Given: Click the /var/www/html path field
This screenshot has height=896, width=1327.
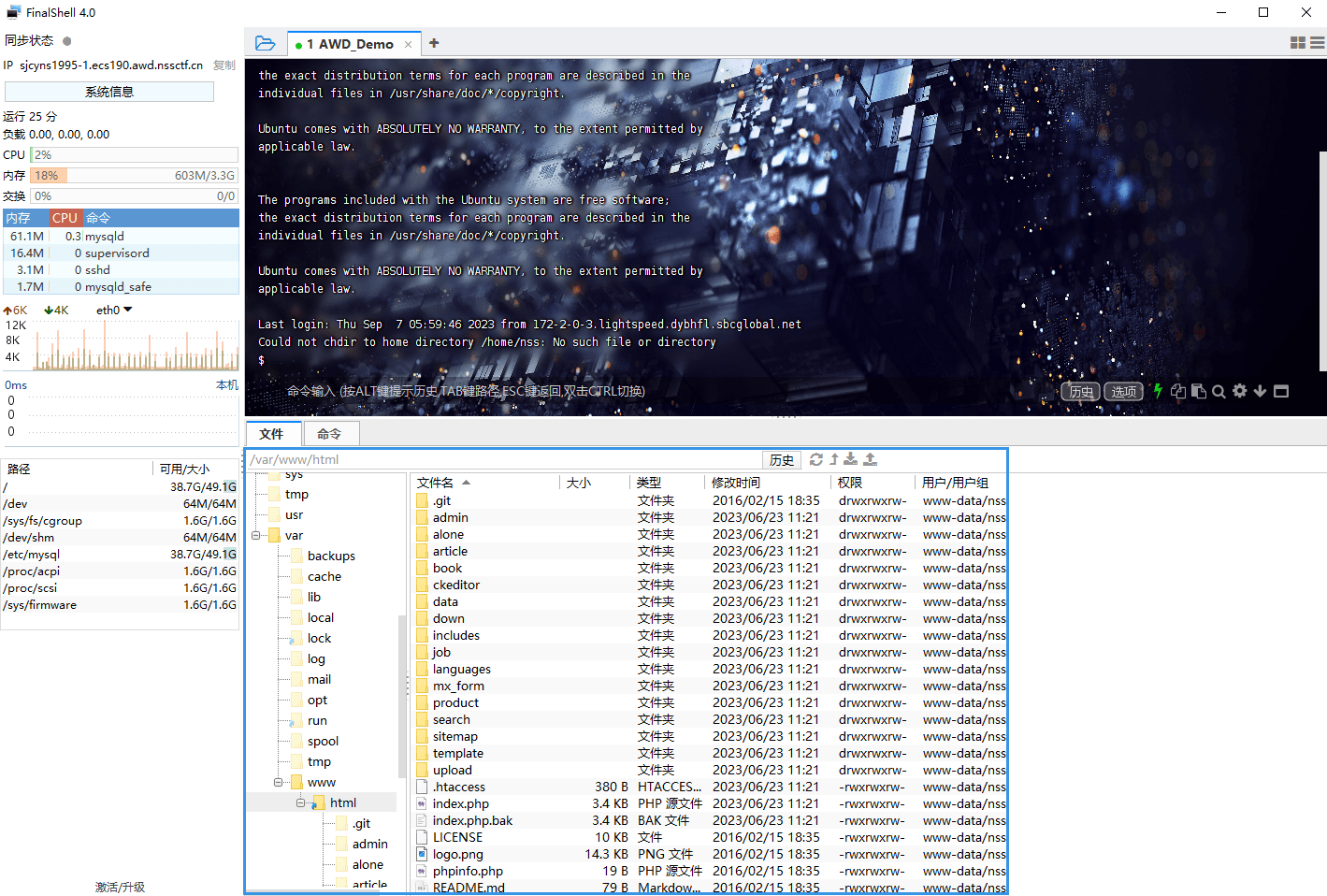Looking at the screenshot, I should 505,460.
